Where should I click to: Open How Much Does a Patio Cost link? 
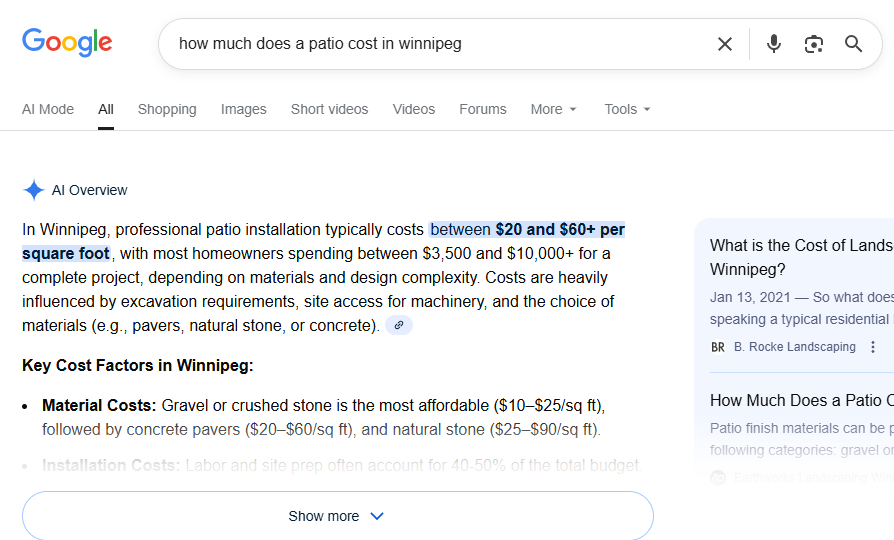801,400
